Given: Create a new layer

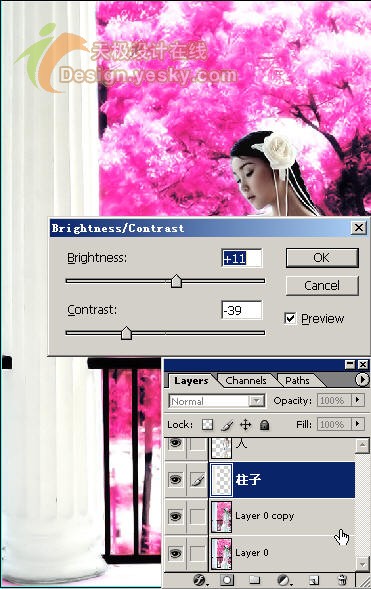Looking at the screenshot, I should click(314, 580).
